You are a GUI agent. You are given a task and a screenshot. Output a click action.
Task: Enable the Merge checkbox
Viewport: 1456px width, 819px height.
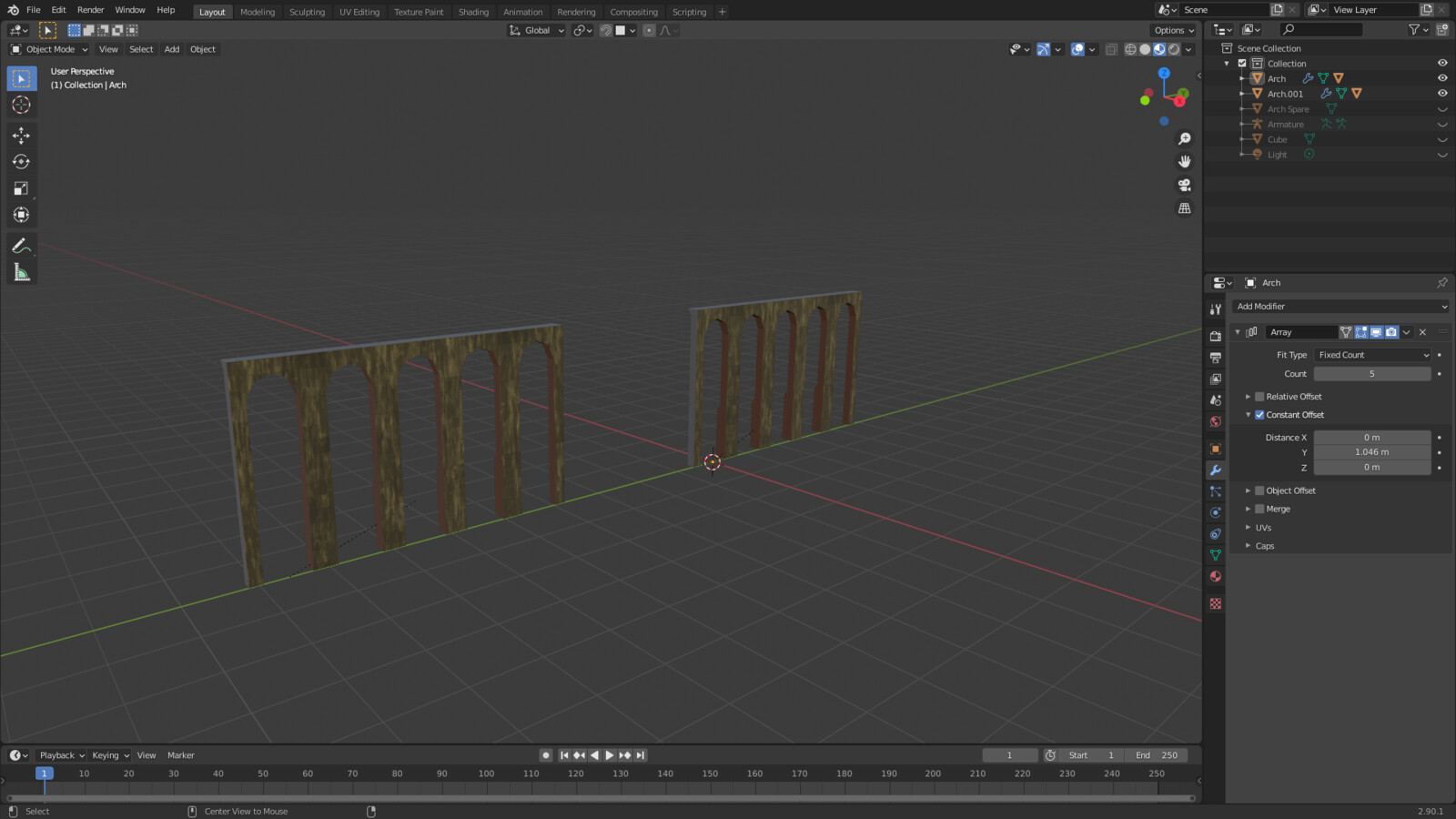point(1259,509)
